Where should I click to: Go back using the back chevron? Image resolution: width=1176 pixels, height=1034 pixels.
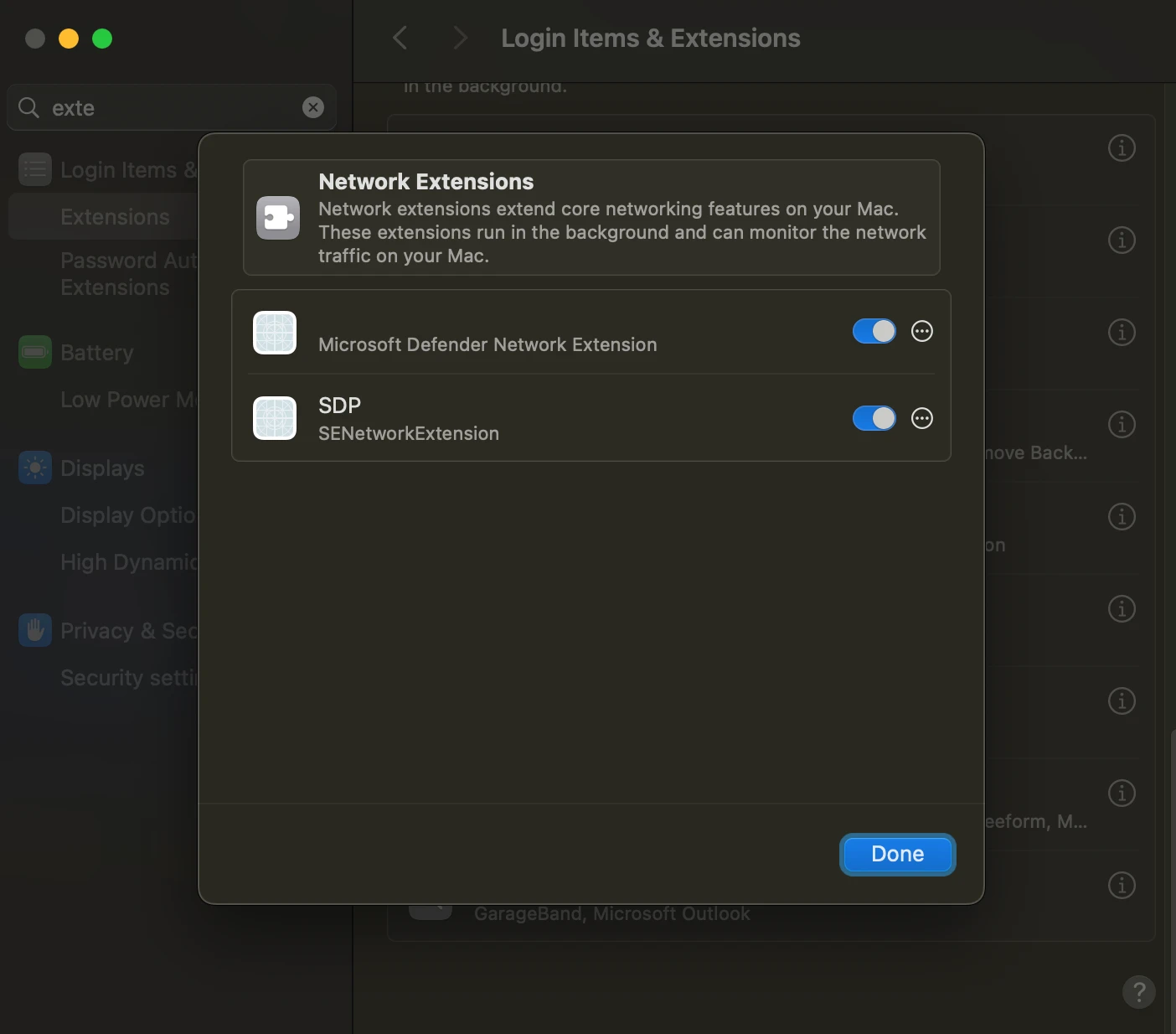click(x=400, y=38)
